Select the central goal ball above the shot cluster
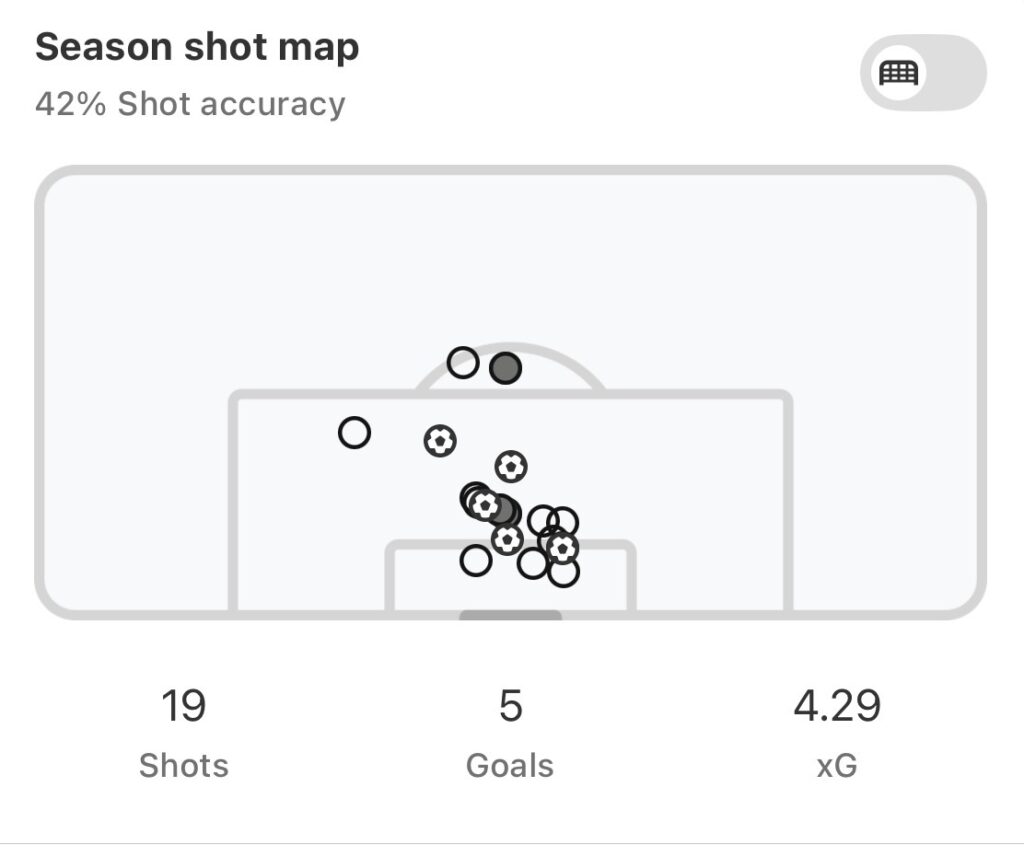 pos(511,466)
